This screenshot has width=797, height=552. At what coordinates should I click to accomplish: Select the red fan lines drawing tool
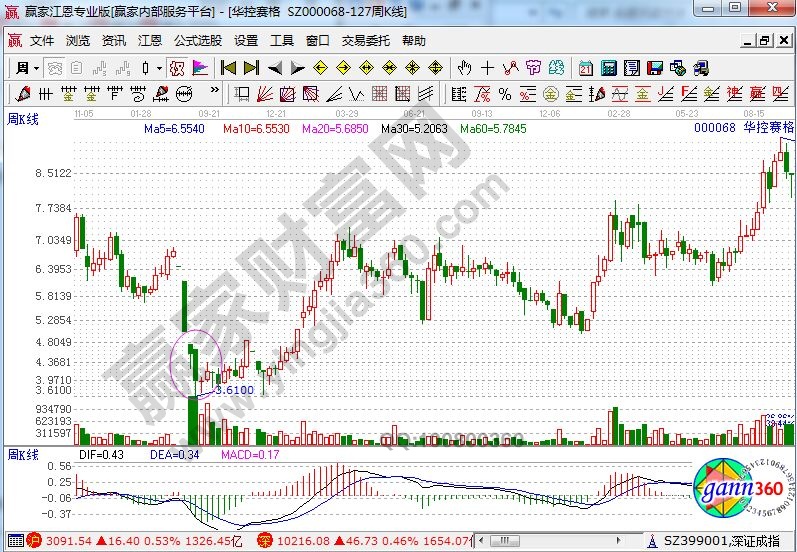[x=263, y=94]
